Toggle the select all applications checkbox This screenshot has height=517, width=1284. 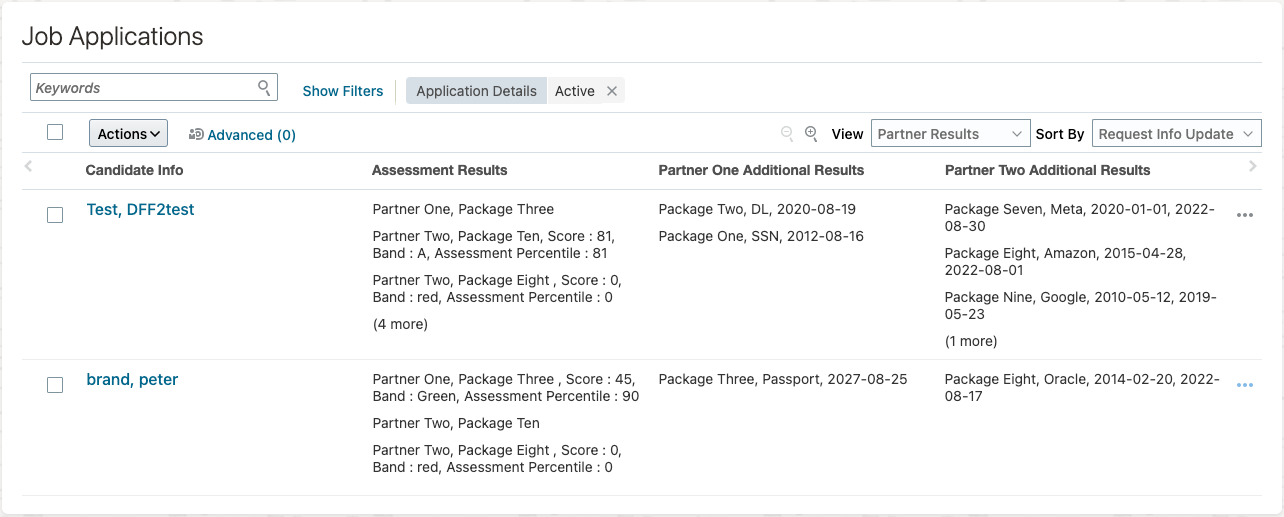55,132
